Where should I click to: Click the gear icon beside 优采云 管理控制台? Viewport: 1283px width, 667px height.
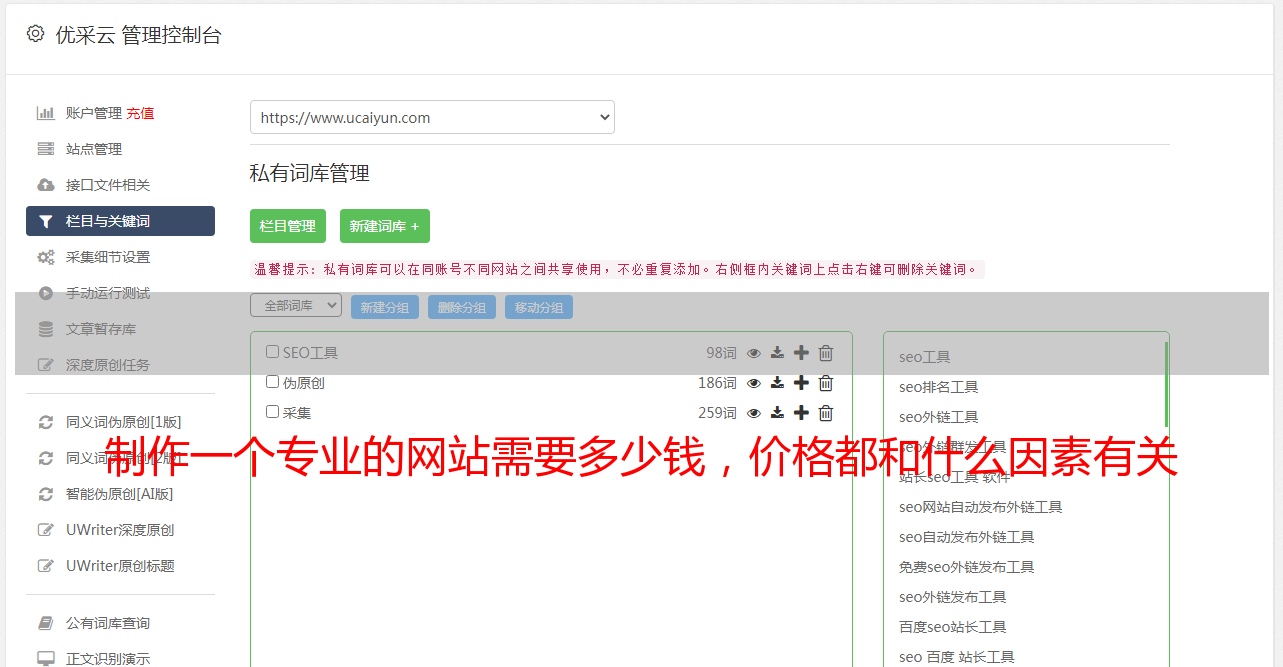(x=35, y=34)
